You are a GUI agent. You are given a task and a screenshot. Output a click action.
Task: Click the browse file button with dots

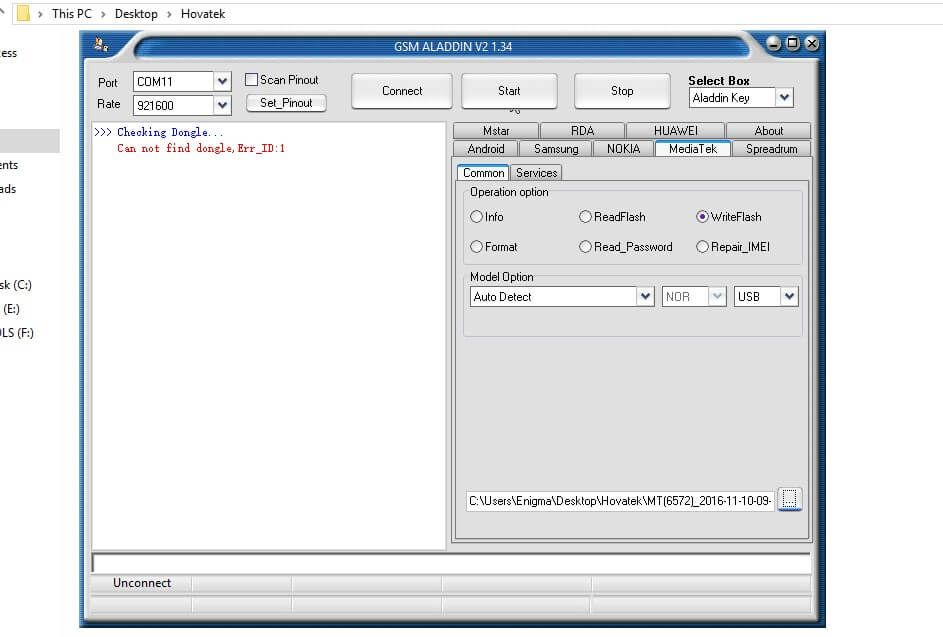click(790, 499)
